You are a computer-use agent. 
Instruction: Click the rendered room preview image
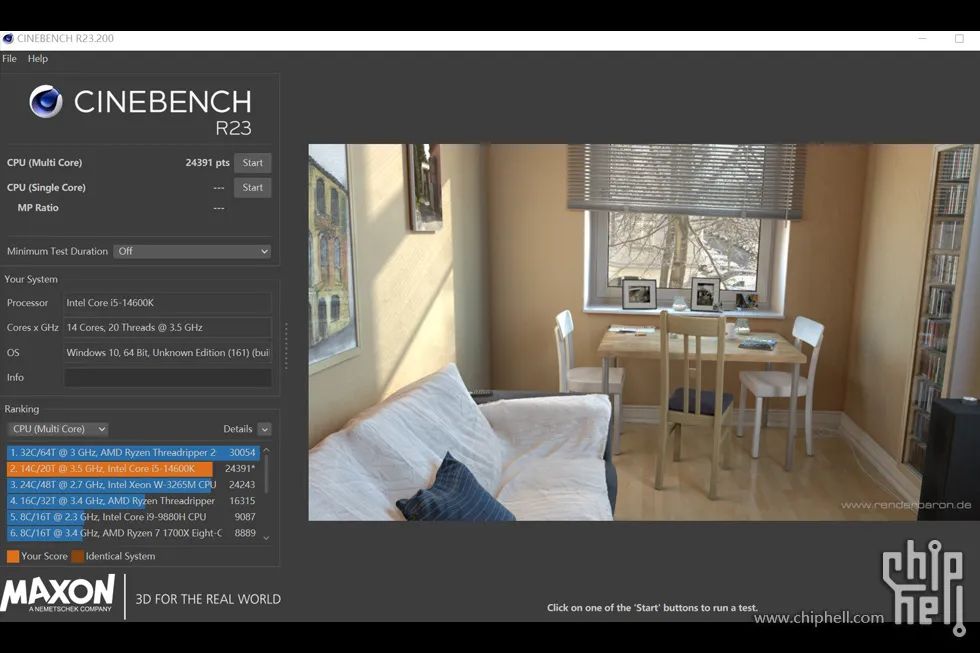644,332
